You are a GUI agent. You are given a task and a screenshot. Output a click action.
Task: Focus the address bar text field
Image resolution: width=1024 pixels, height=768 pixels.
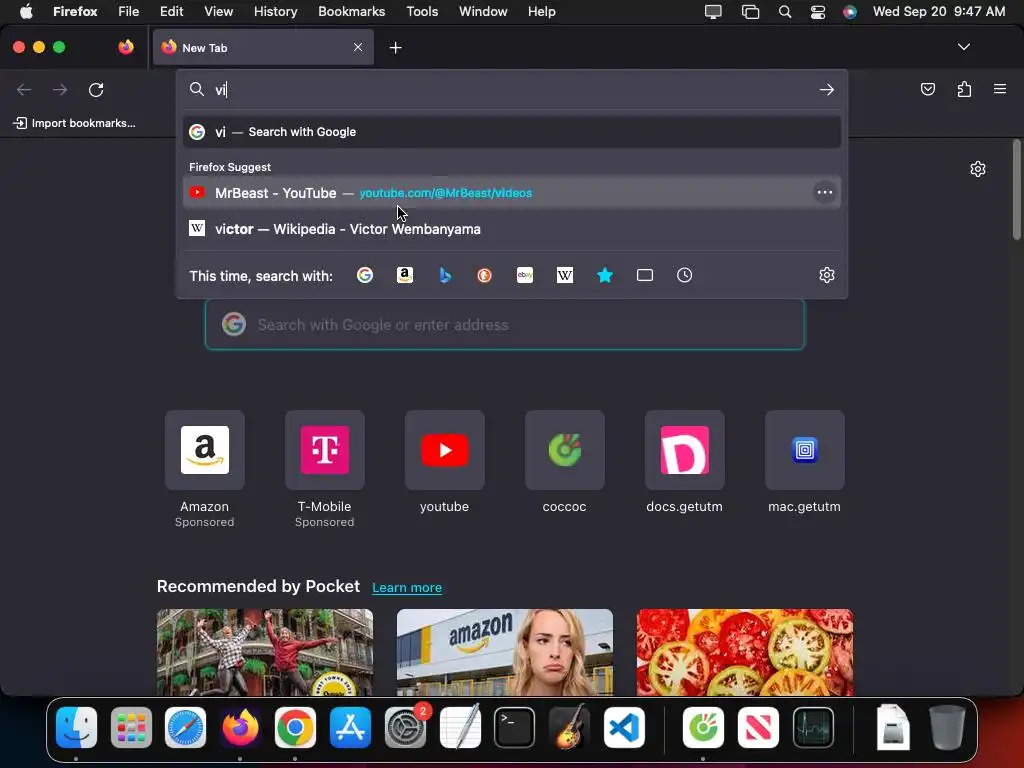click(x=512, y=89)
